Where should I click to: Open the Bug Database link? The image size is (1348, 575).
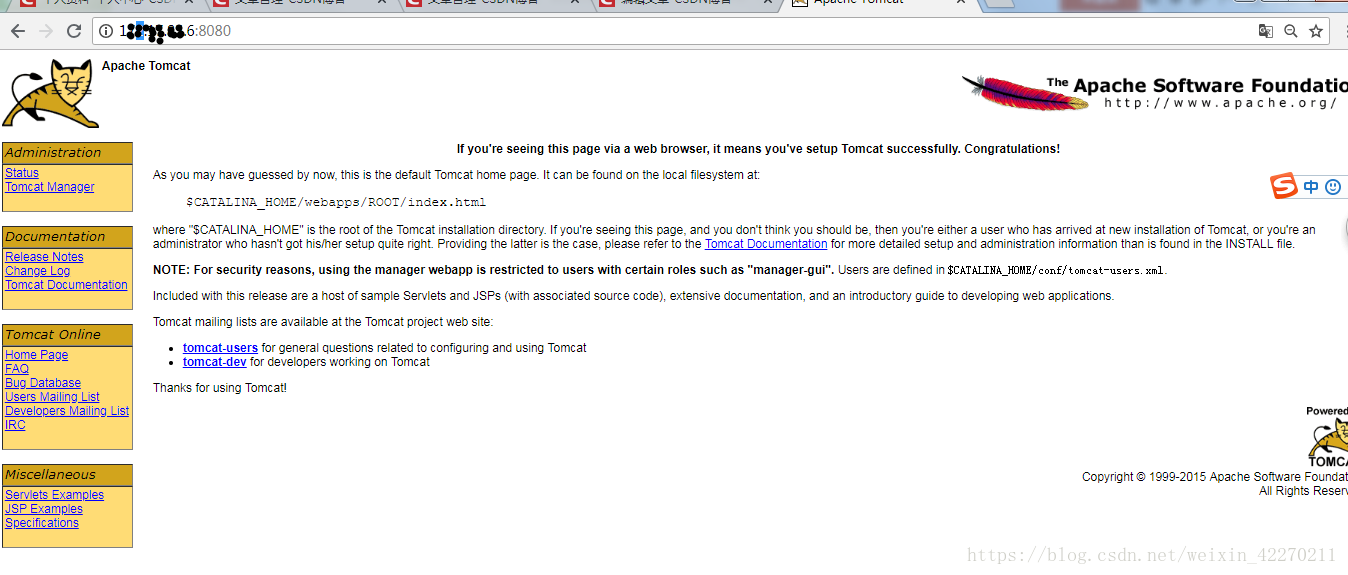[x=43, y=383]
